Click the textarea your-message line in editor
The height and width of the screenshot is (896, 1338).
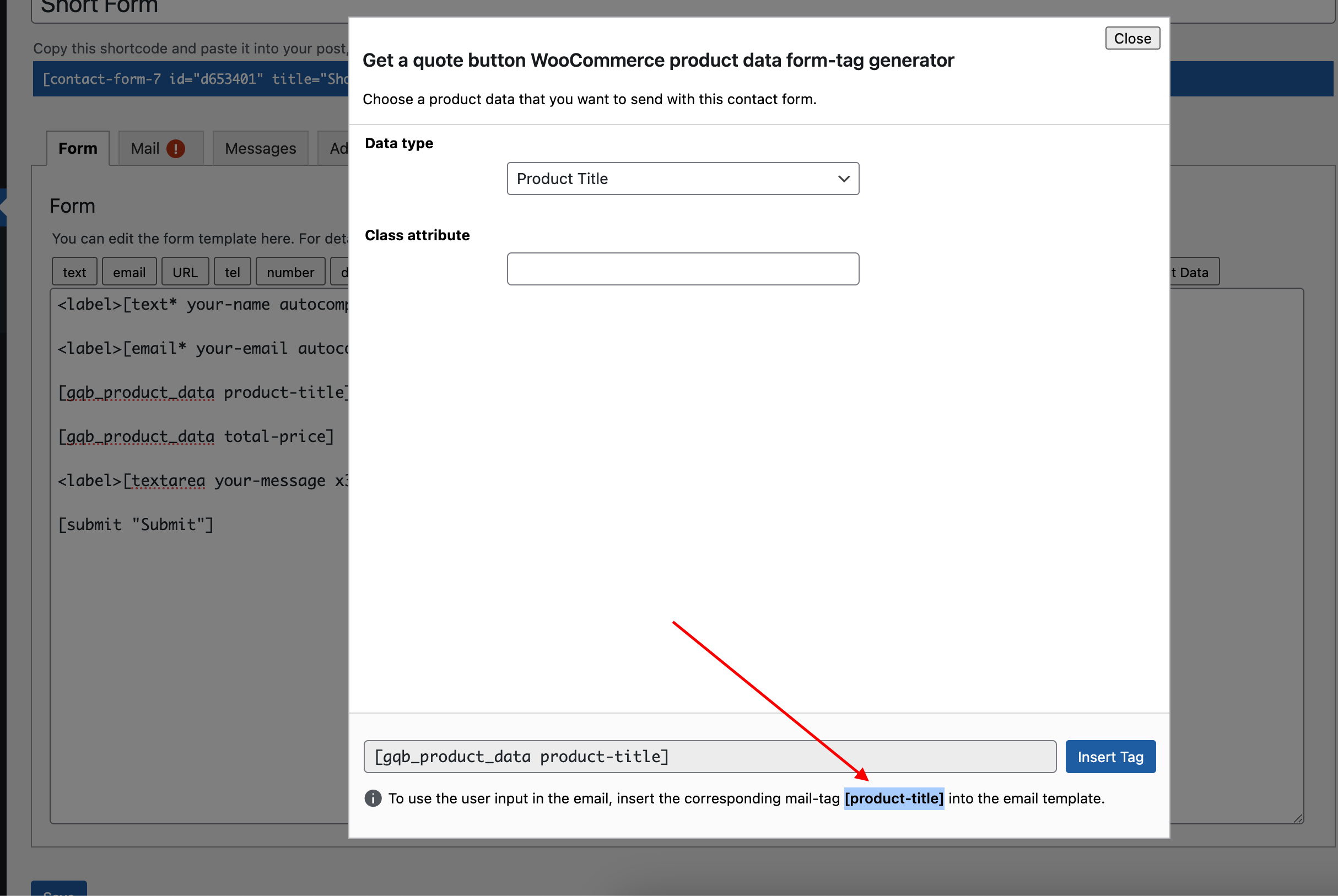pos(203,481)
